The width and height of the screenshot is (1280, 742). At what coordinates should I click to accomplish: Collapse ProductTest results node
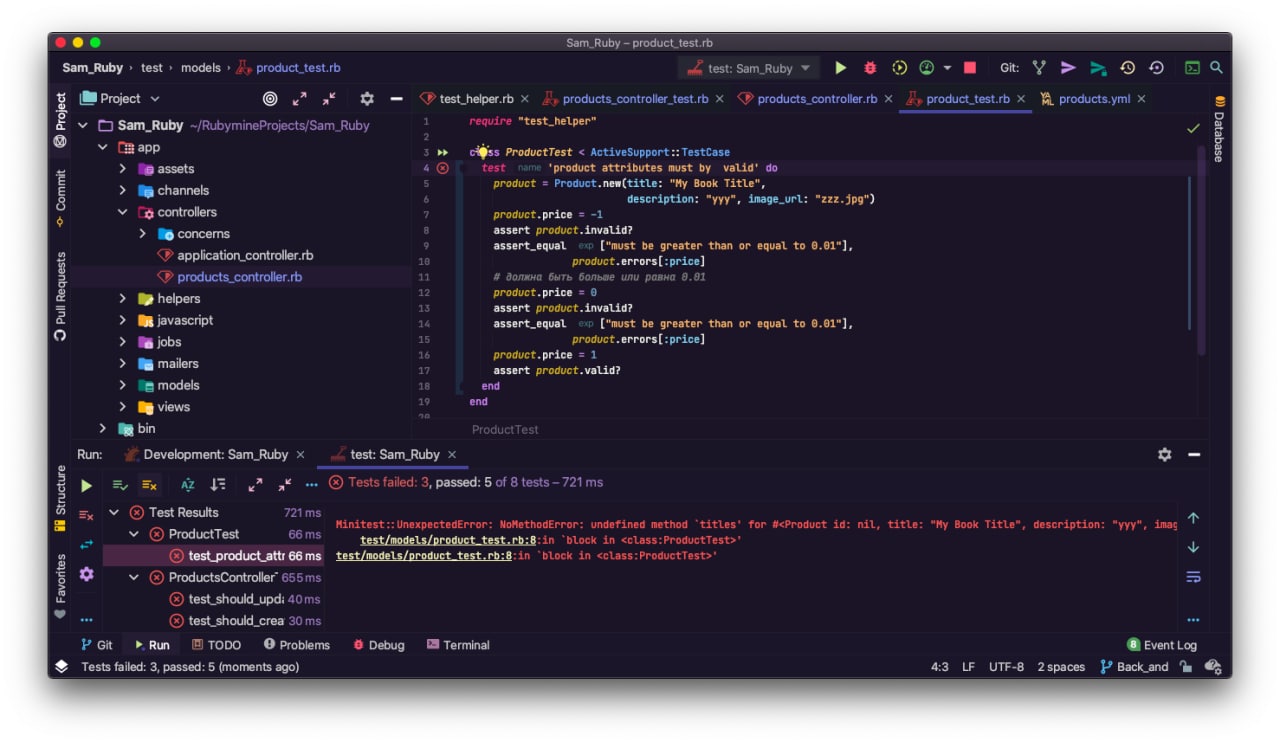[x=135, y=534]
